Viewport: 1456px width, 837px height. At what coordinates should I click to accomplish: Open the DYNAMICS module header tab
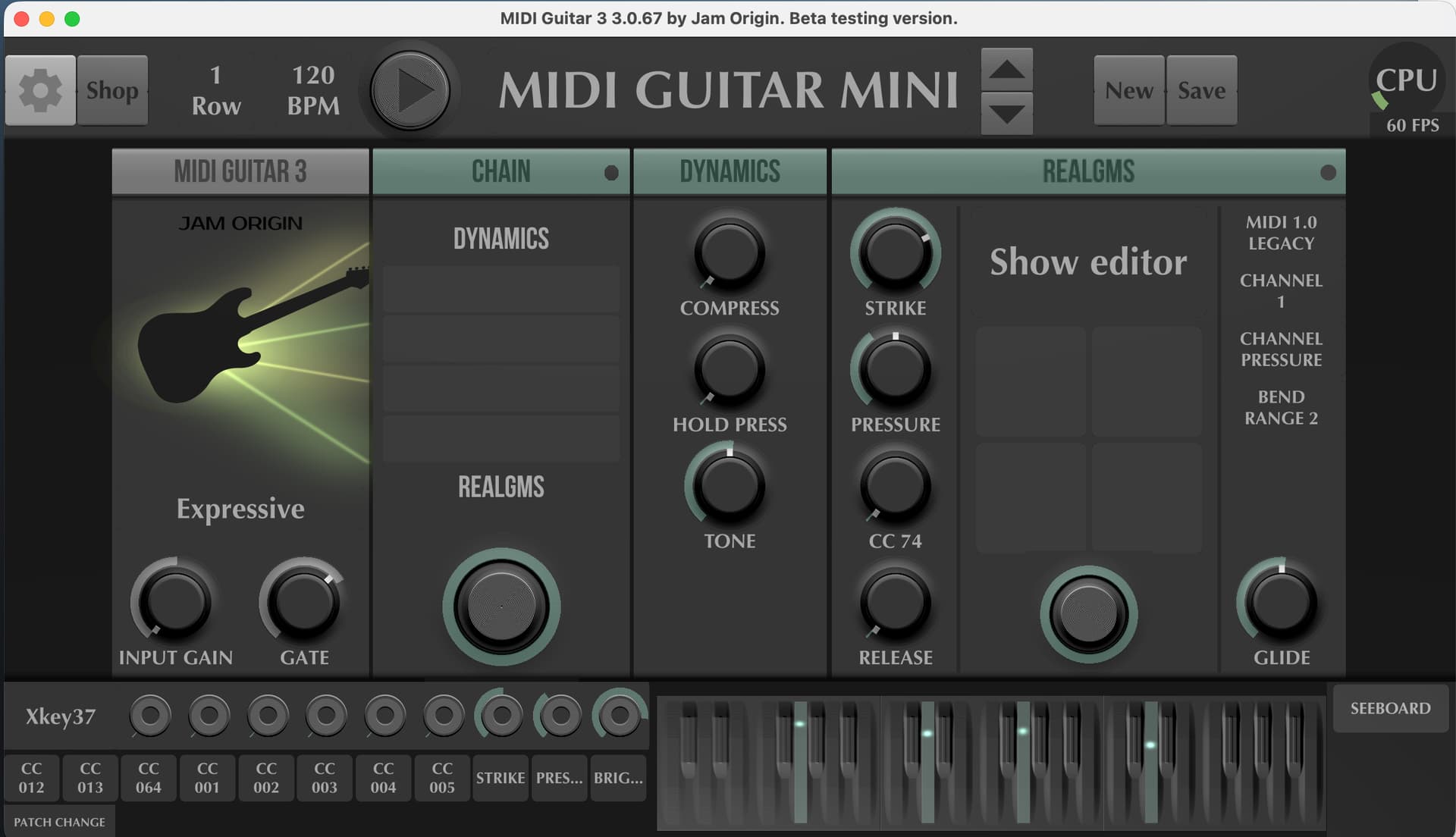coord(730,172)
